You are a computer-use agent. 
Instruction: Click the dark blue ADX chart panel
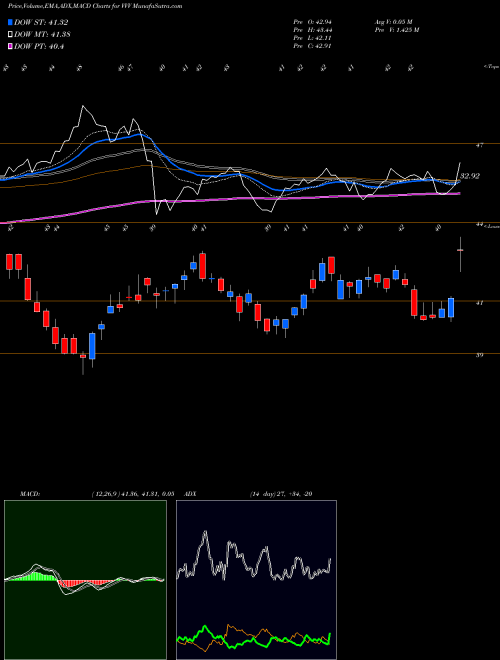point(256,580)
